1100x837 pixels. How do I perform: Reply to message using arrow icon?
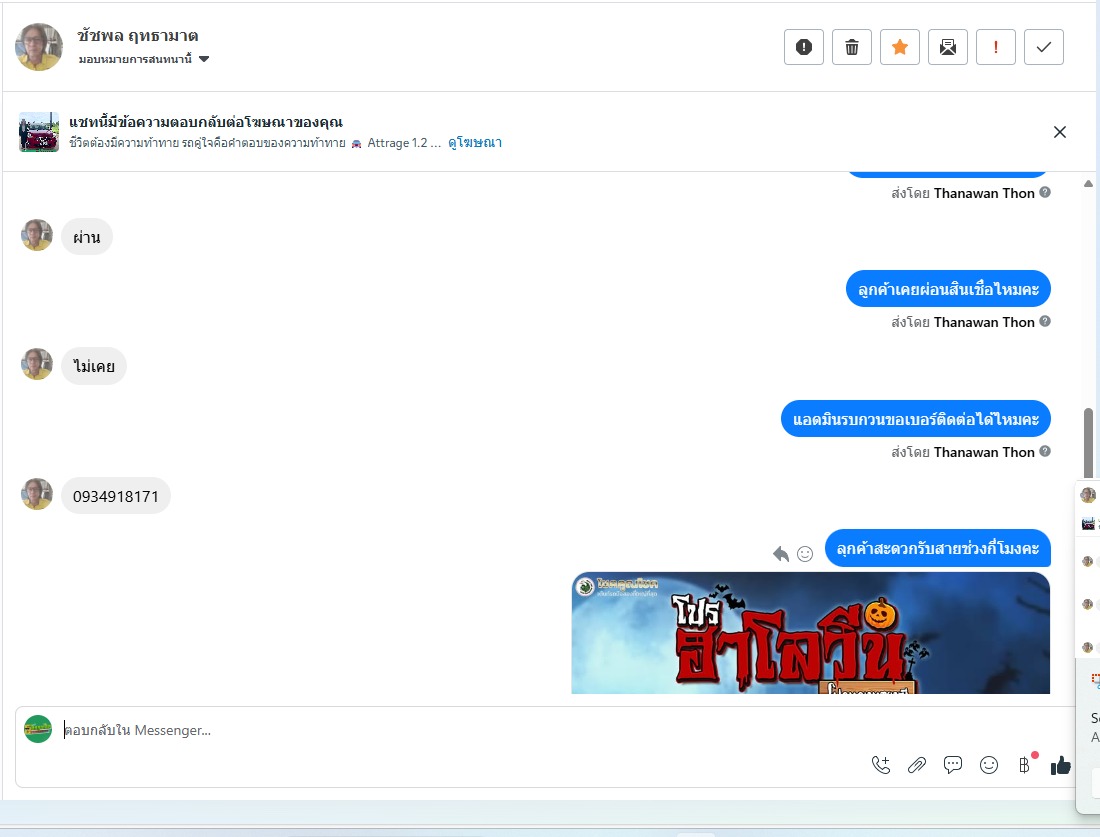781,554
